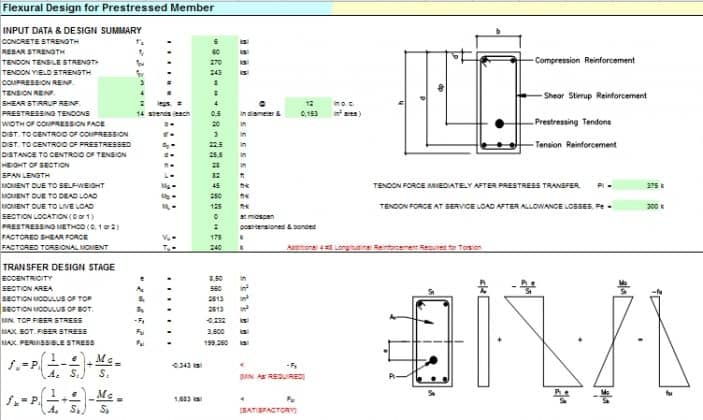This screenshot has width=703, height=420.
Task: Click the TRANSFER DESIGN STAGE heading
Action: coord(59,267)
